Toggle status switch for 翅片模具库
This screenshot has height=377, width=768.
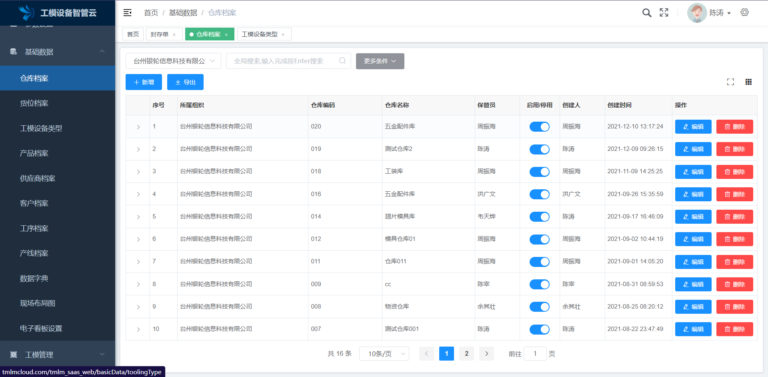coord(539,216)
